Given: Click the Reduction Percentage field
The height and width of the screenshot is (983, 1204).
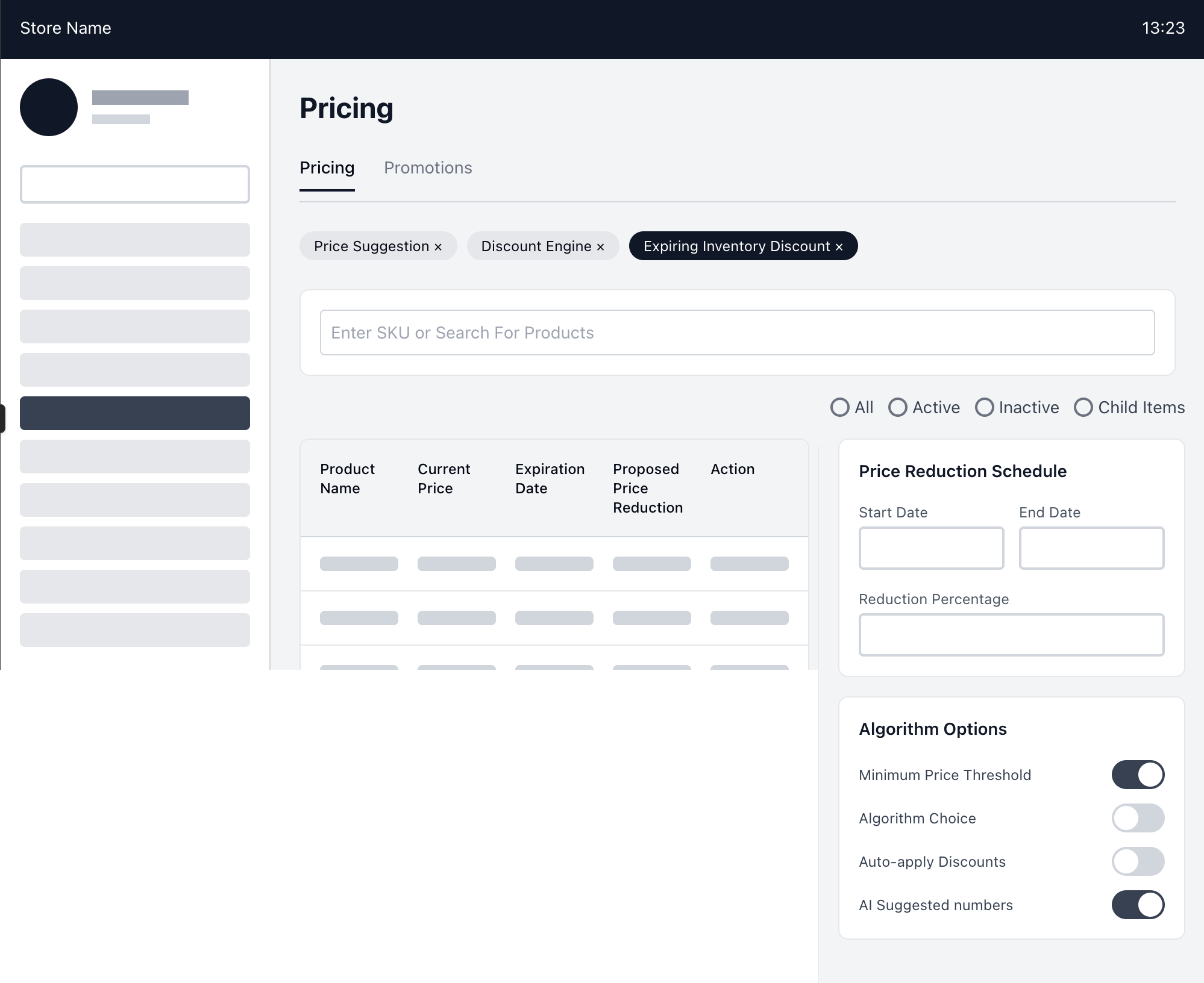Looking at the screenshot, I should pyautogui.click(x=1011, y=635).
